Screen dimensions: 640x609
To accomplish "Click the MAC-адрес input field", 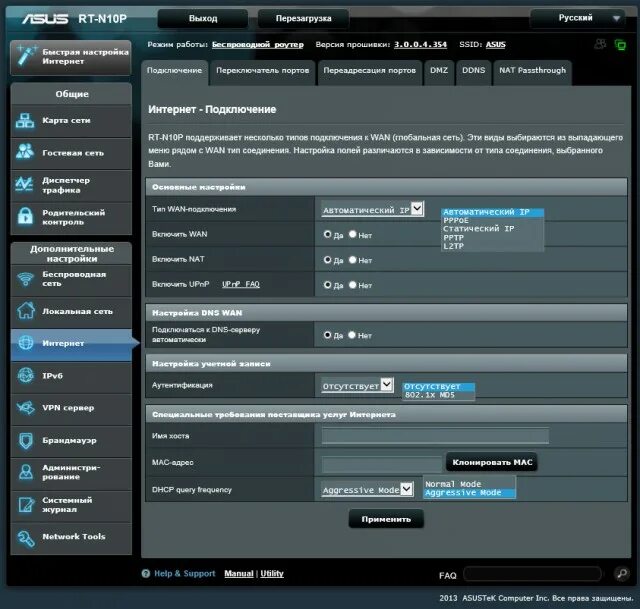I will (382, 464).
